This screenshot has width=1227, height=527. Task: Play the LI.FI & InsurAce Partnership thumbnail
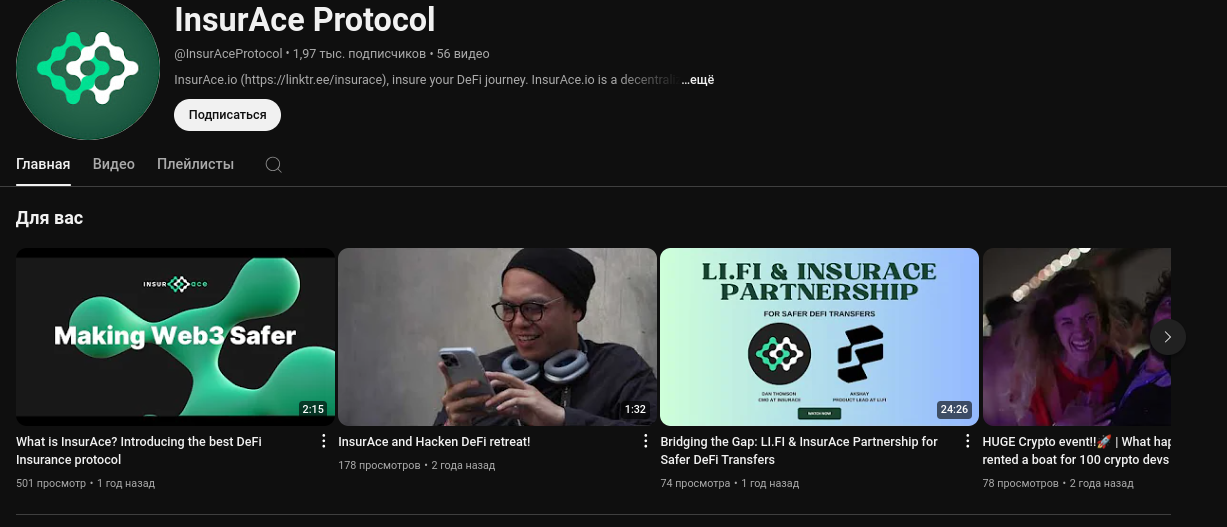point(819,337)
